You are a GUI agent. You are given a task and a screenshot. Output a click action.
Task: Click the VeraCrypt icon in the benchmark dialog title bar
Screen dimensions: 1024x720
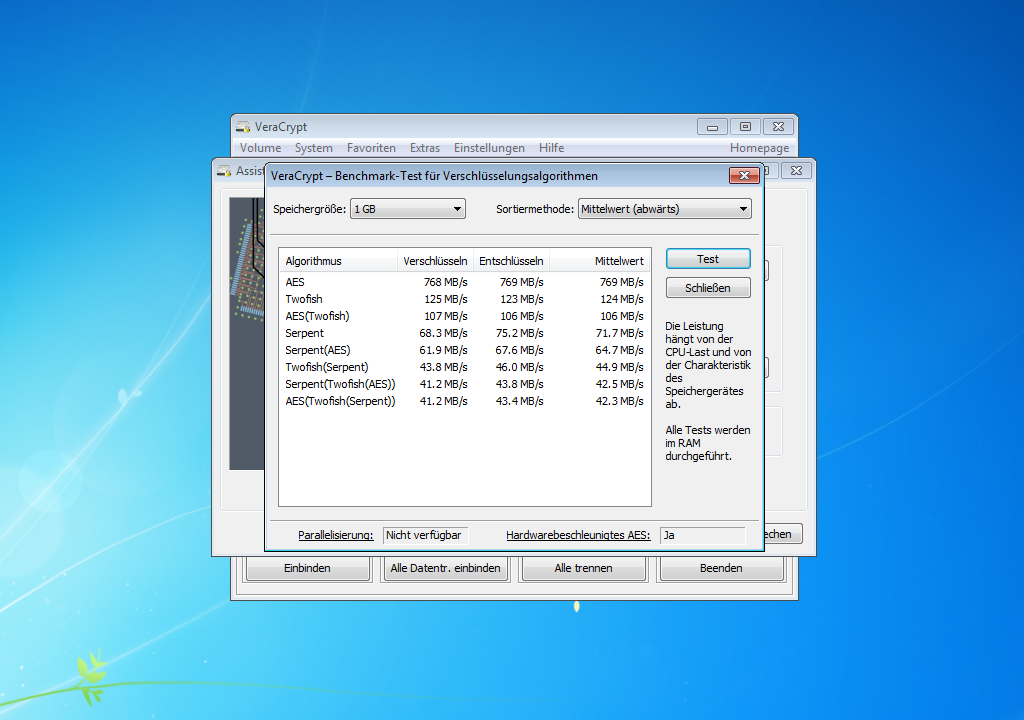pyautogui.click(x=272, y=175)
